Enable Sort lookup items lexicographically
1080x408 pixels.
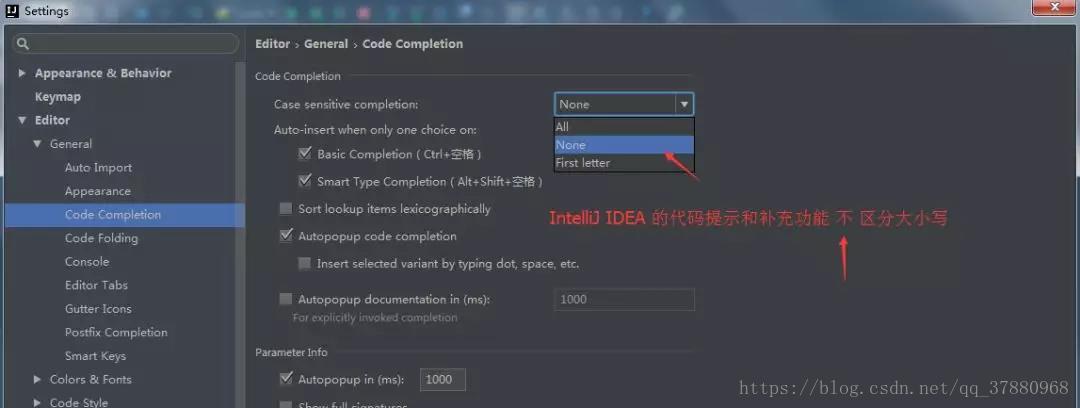[286, 209]
